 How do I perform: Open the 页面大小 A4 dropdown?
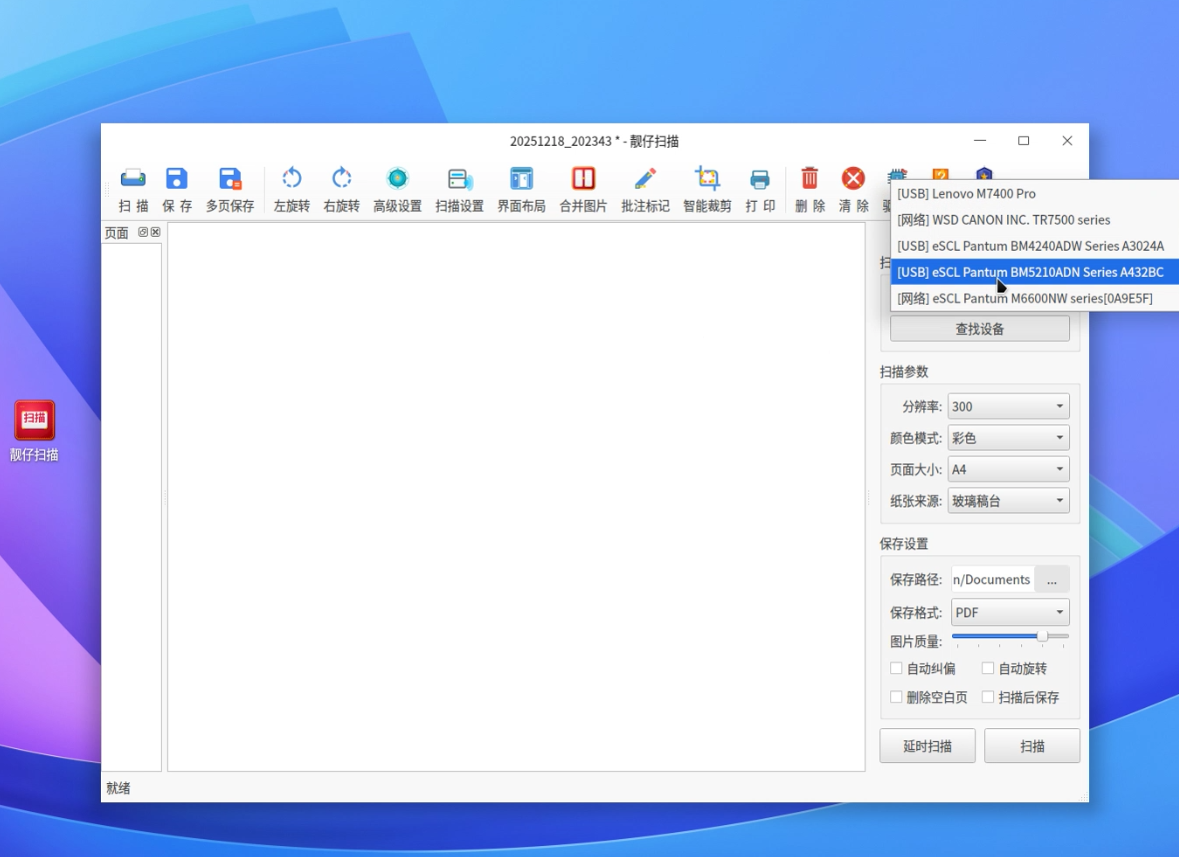click(1008, 469)
